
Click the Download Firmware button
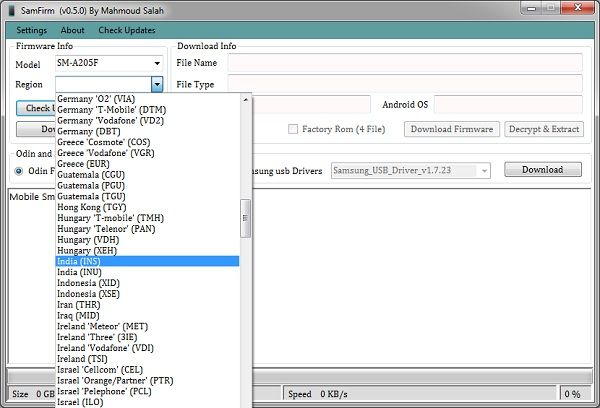(x=452, y=129)
